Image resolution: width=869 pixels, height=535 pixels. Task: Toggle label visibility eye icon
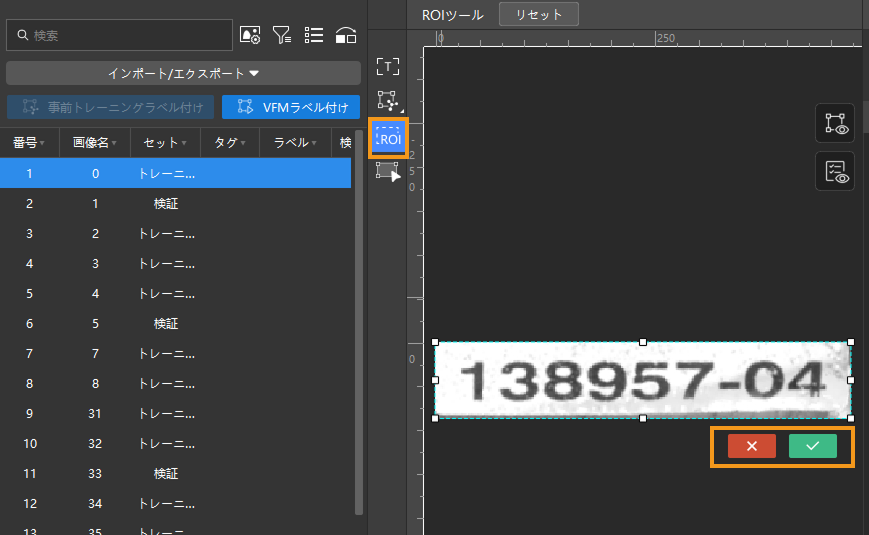click(x=835, y=123)
